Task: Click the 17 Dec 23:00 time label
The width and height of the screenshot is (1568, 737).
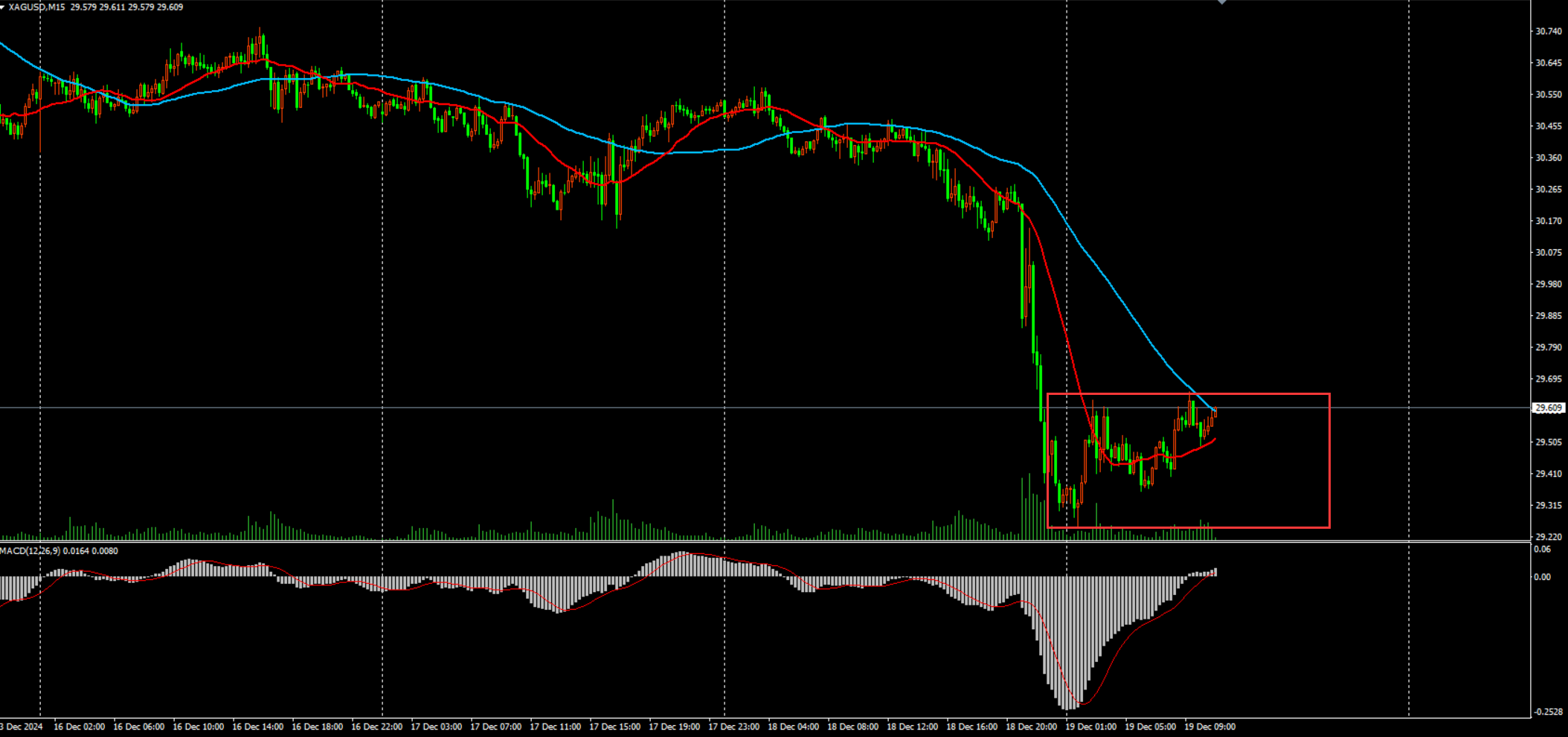Action: (x=733, y=727)
